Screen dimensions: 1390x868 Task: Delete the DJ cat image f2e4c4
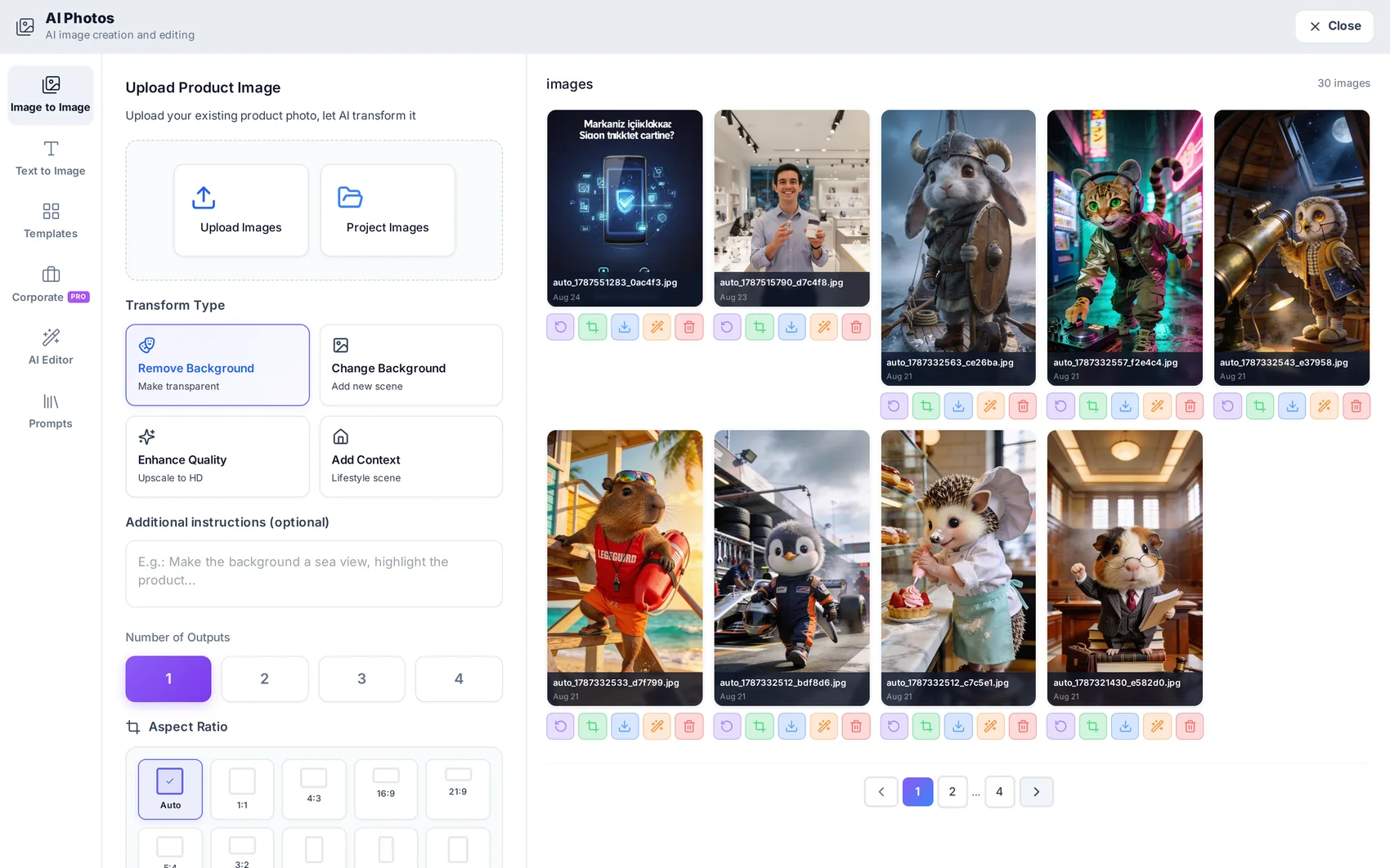click(x=1190, y=406)
